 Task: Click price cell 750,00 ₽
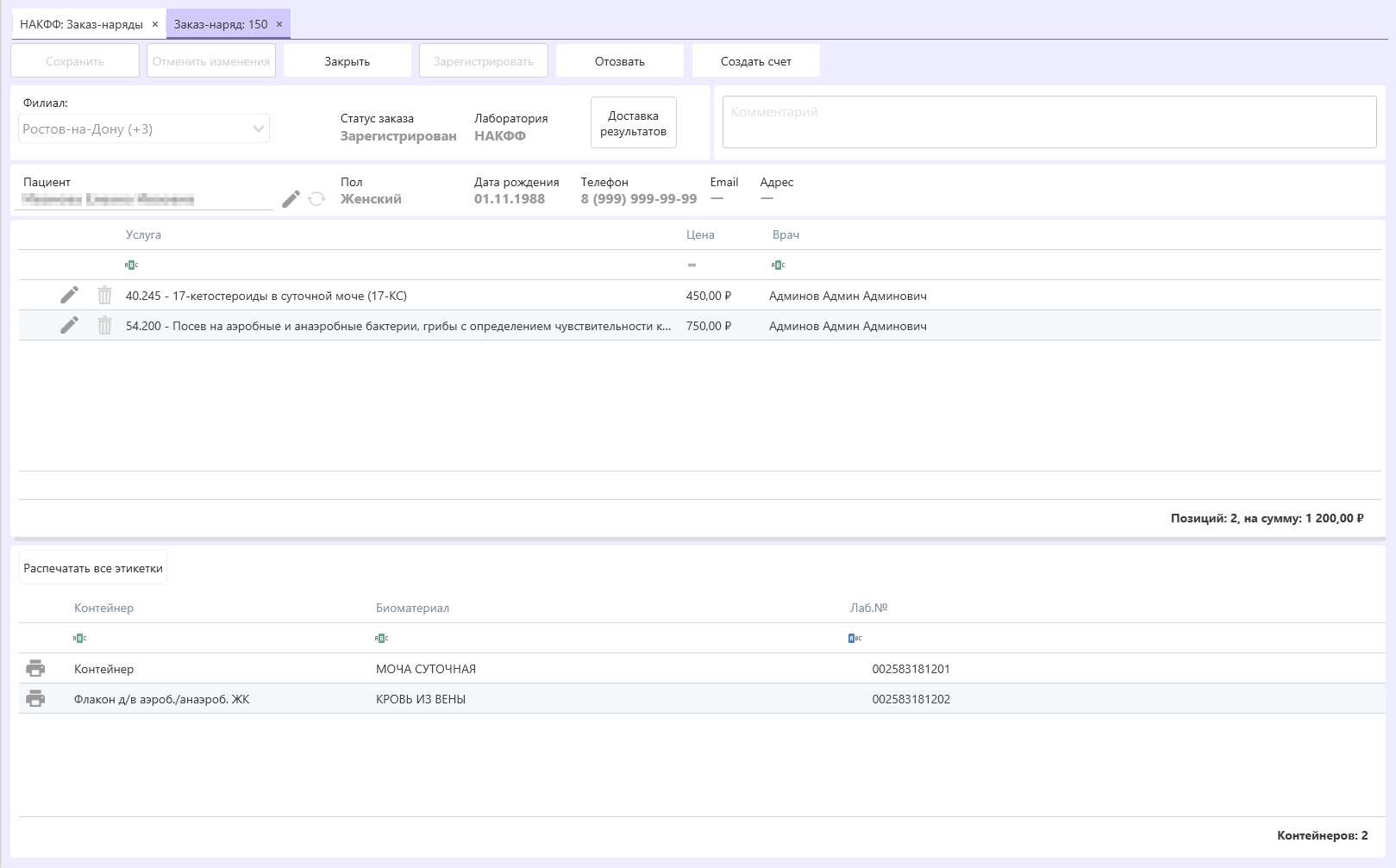pos(709,326)
